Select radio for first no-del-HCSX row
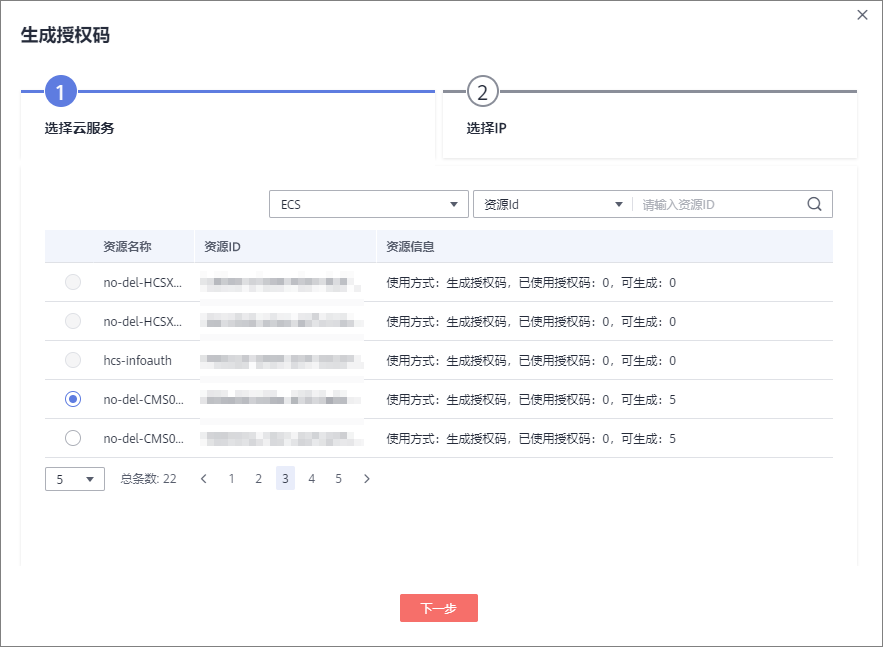Viewport: 883px width, 647px height. [73, 282]
